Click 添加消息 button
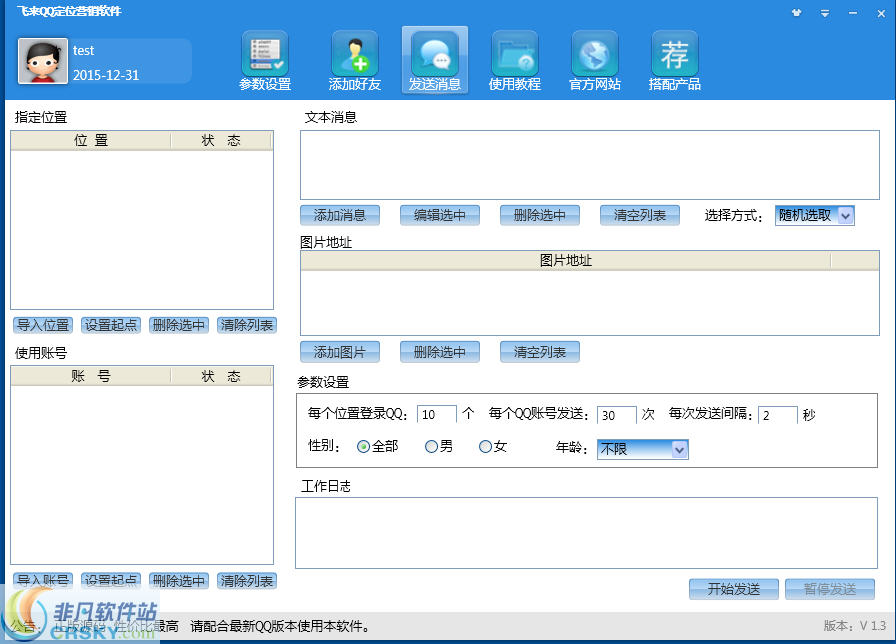Screen dimensions: 896x644 coord(340,215)
